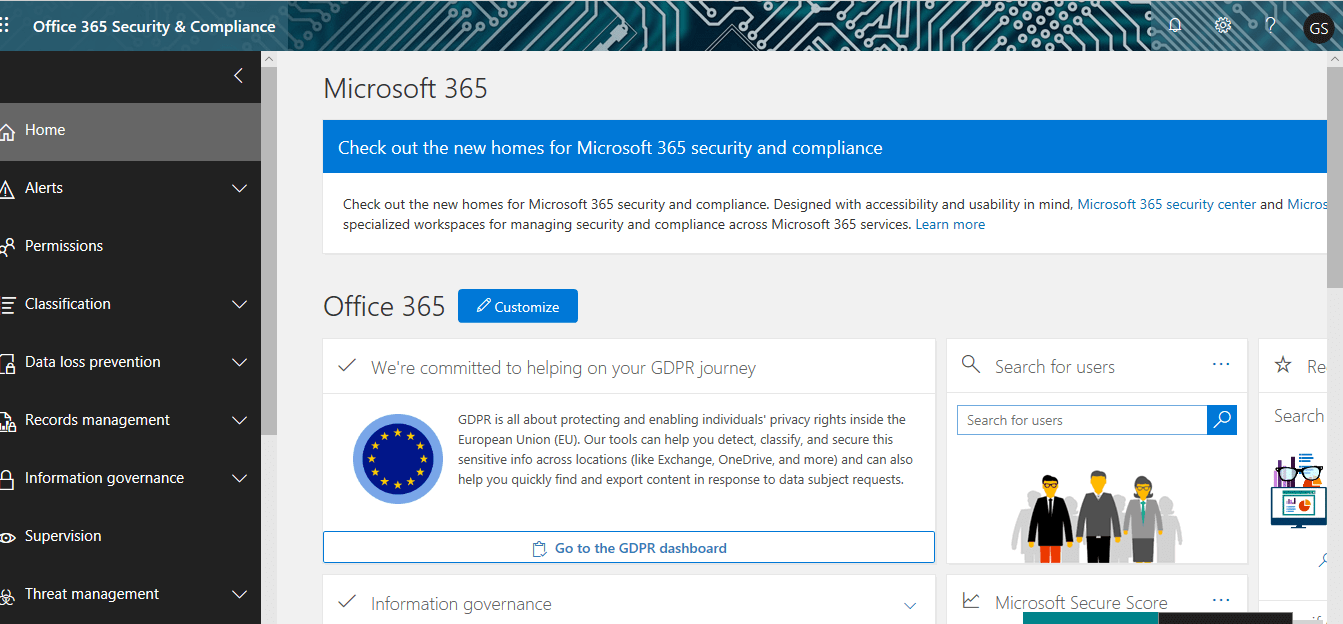Go to the GDPR dashboard

629,548
